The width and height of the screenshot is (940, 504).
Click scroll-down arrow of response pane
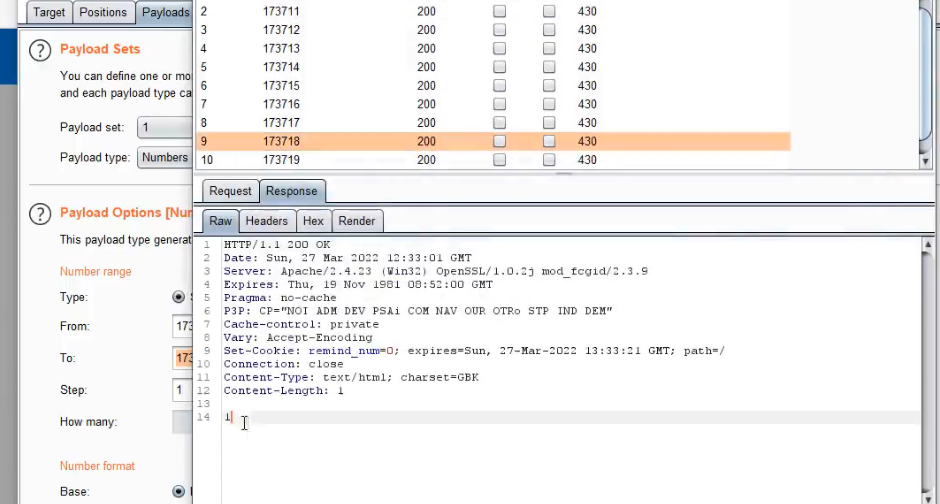927,499
